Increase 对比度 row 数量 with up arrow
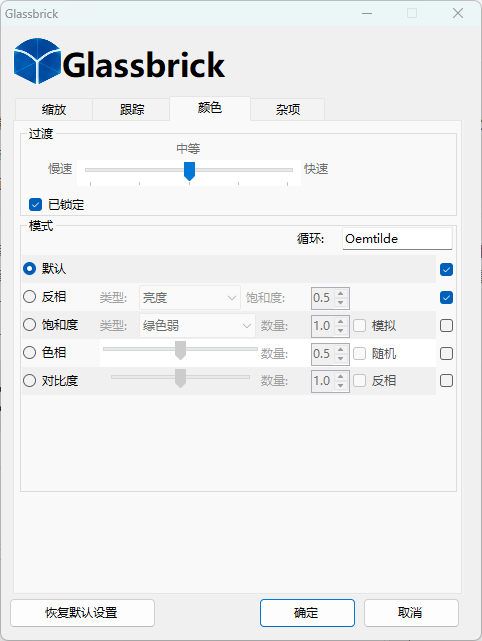Screen dimensions: 482x641 tap(341, 376)
